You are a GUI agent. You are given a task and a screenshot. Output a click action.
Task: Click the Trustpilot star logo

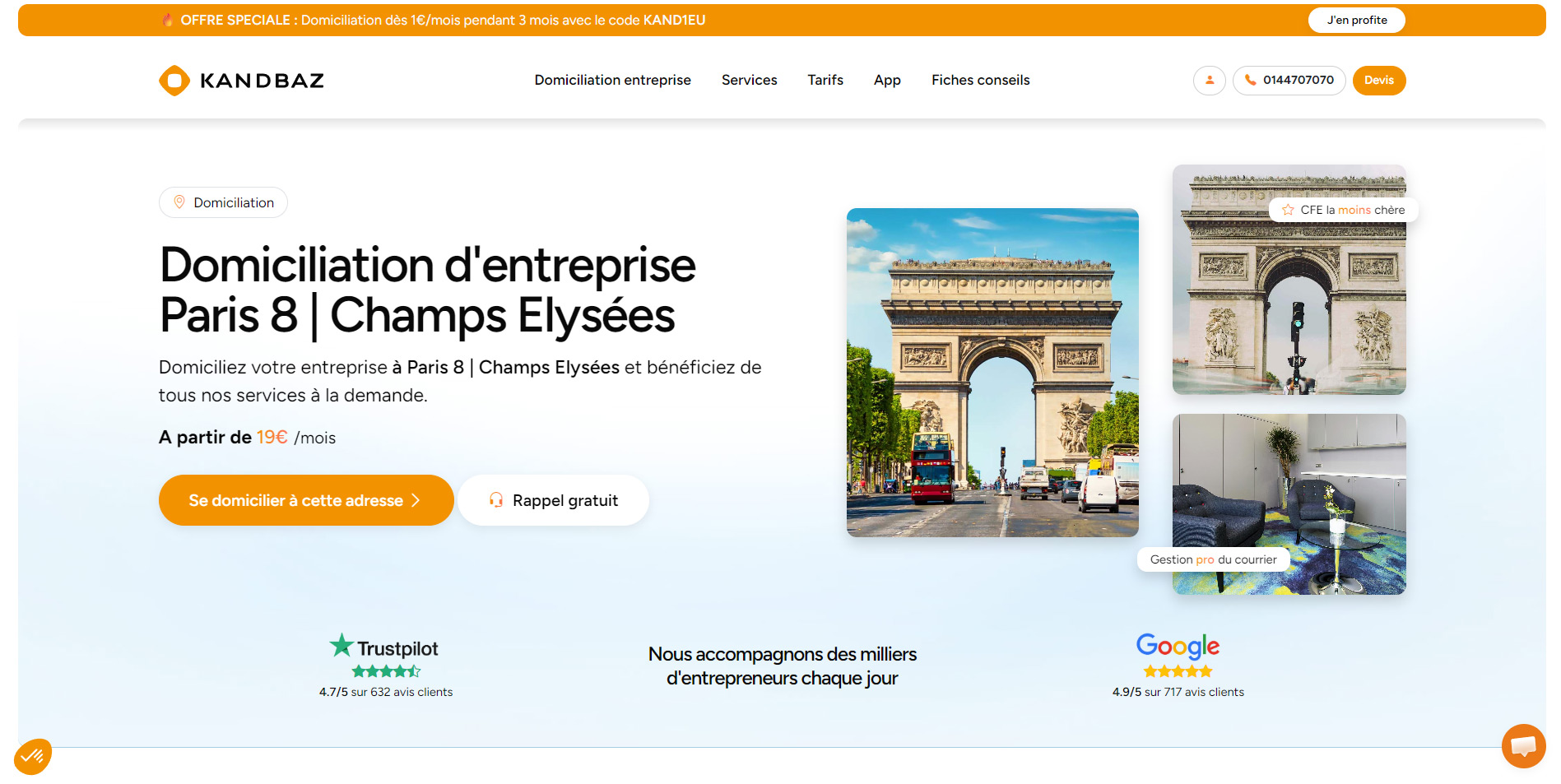(341, 646)
